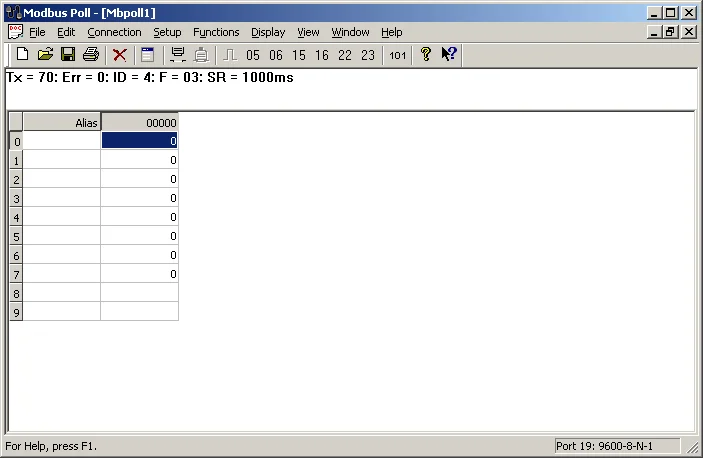Print using the printer toolbar icon
Screen dimensions: 703x458
(x=91, y=55)
